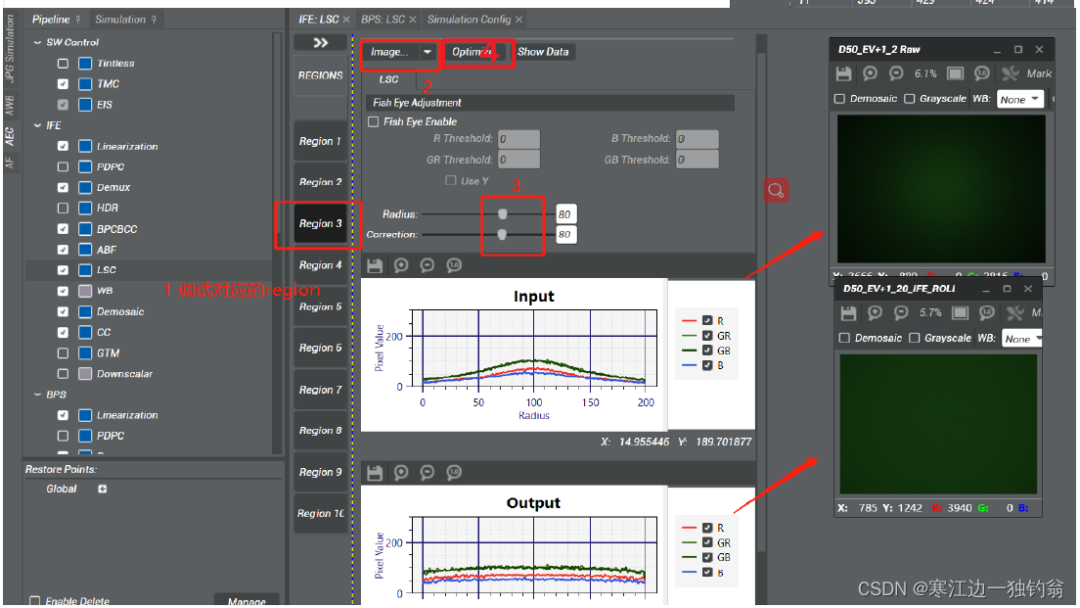Viewport: 1080px width, 608px height.
Task: Reset Output chart zoom to 1.0
Action: (454, 472)
